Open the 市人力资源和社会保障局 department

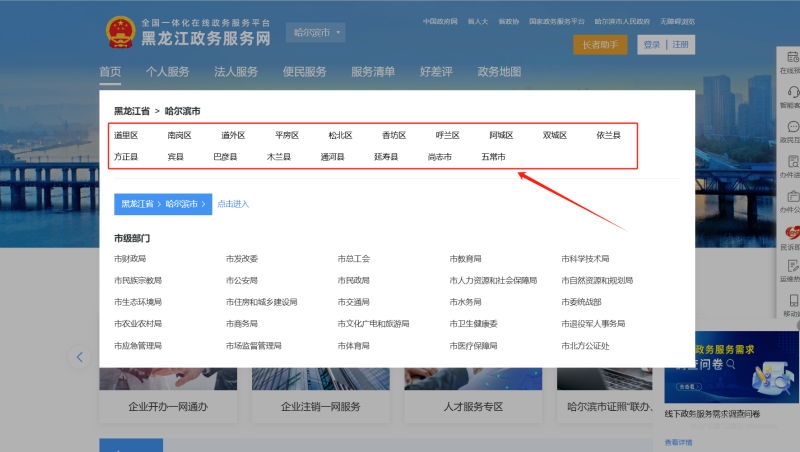(x=493, y=280)
